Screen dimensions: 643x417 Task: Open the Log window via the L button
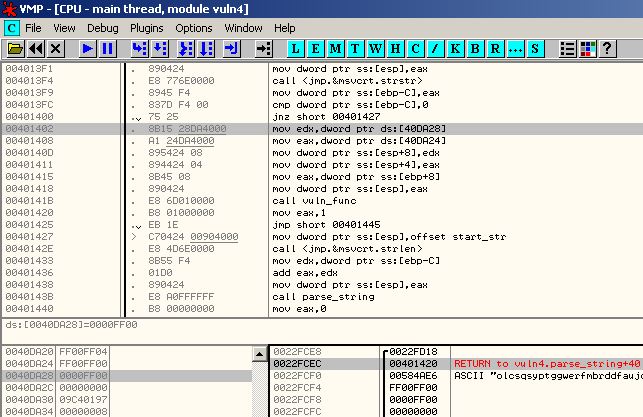coord(296,48)
